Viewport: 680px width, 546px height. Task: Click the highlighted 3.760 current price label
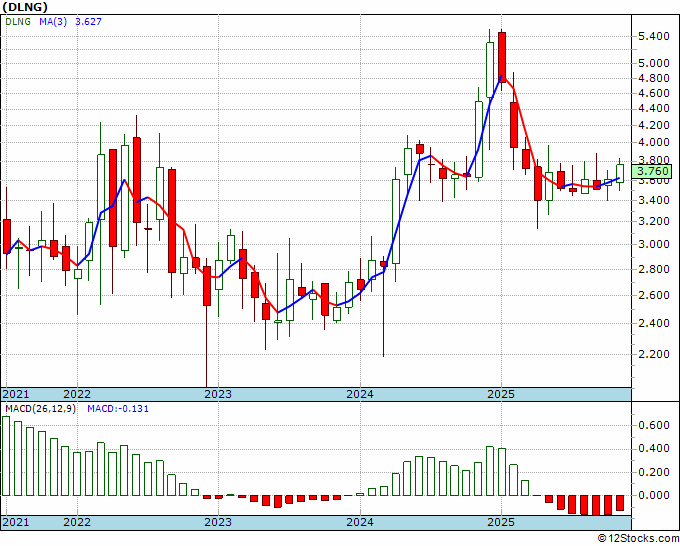pos(653,171)
